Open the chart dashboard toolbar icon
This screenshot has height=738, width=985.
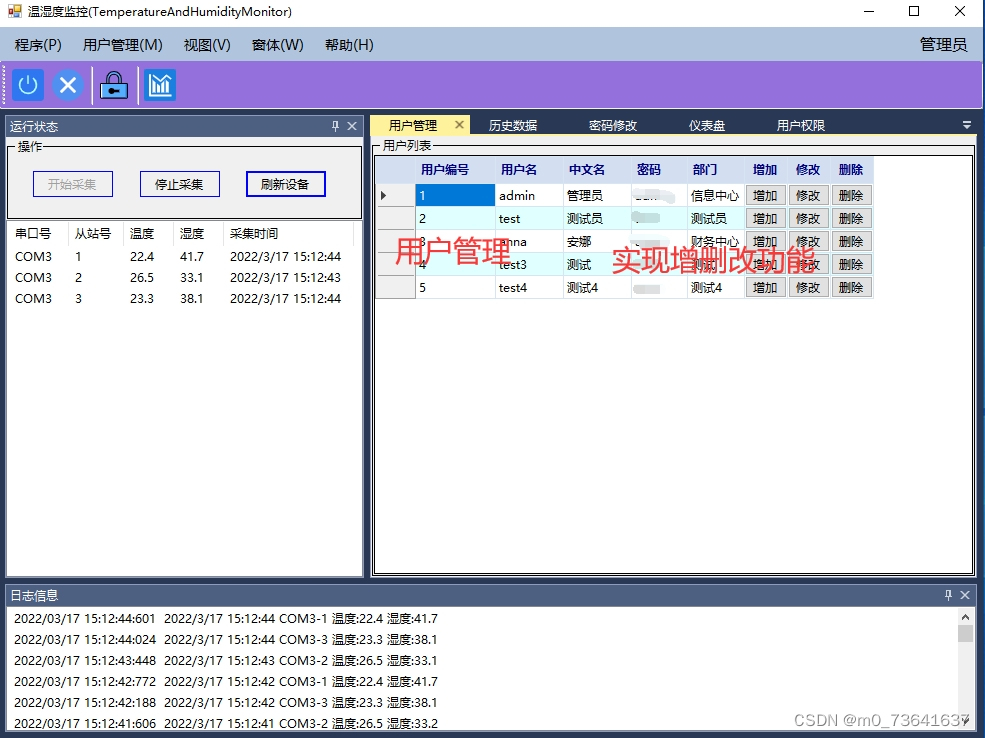point(160,85)
